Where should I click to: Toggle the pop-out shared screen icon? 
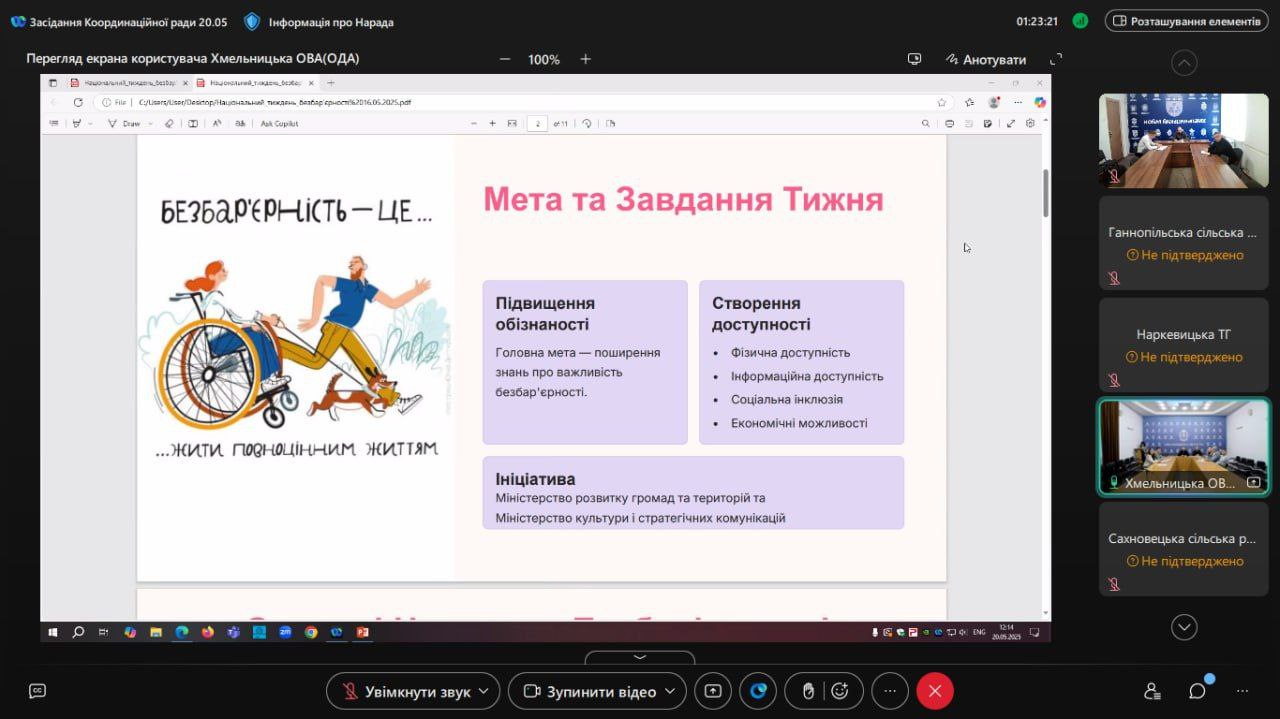click(x=914, y=59)
